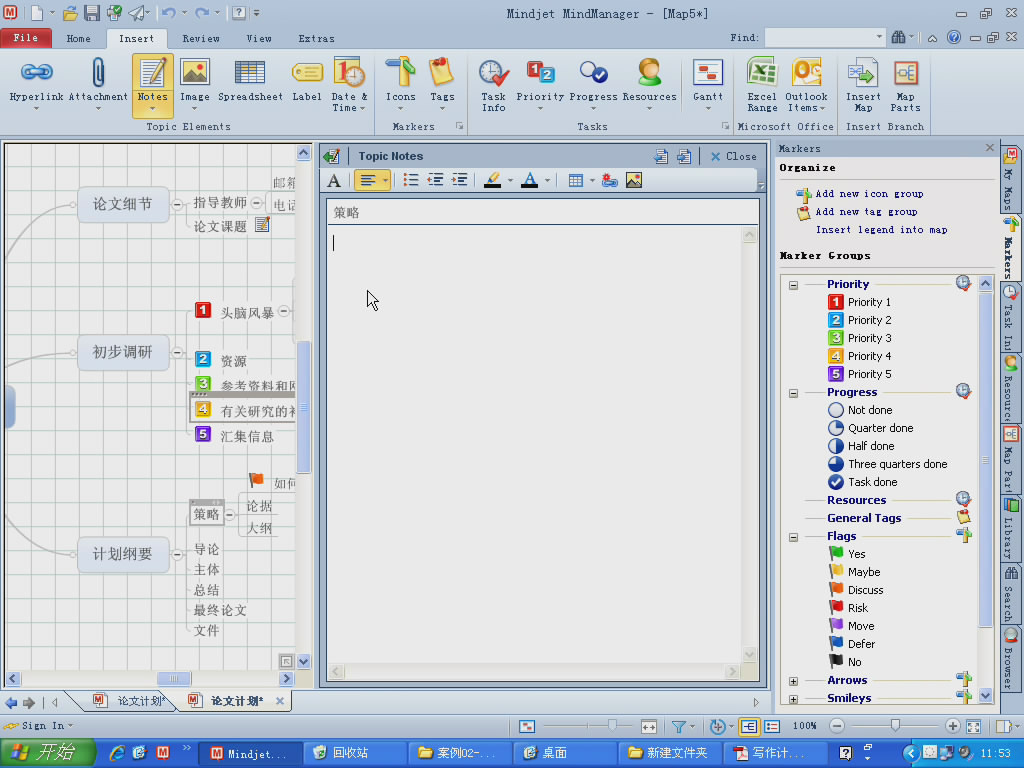Click the Save icon in quick access toolbar
Screen dimensions: 1024x768
coord(91,13)
